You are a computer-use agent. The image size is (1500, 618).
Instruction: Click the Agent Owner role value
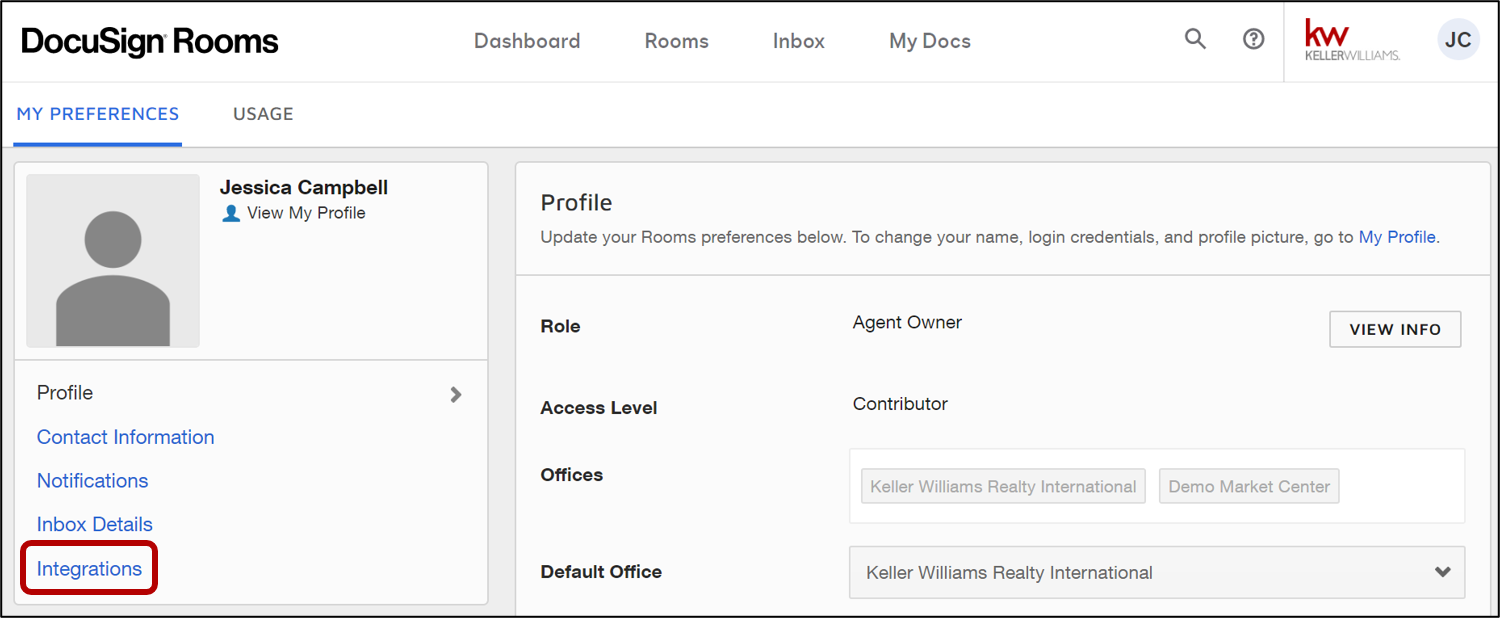[x=907, y=322]
